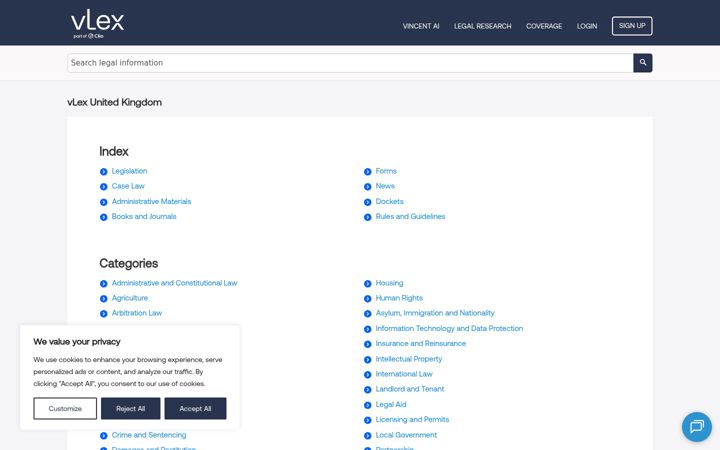Click the arrow bullet beside Human Rights
720x450 pixels.
[x=367, y=299]
